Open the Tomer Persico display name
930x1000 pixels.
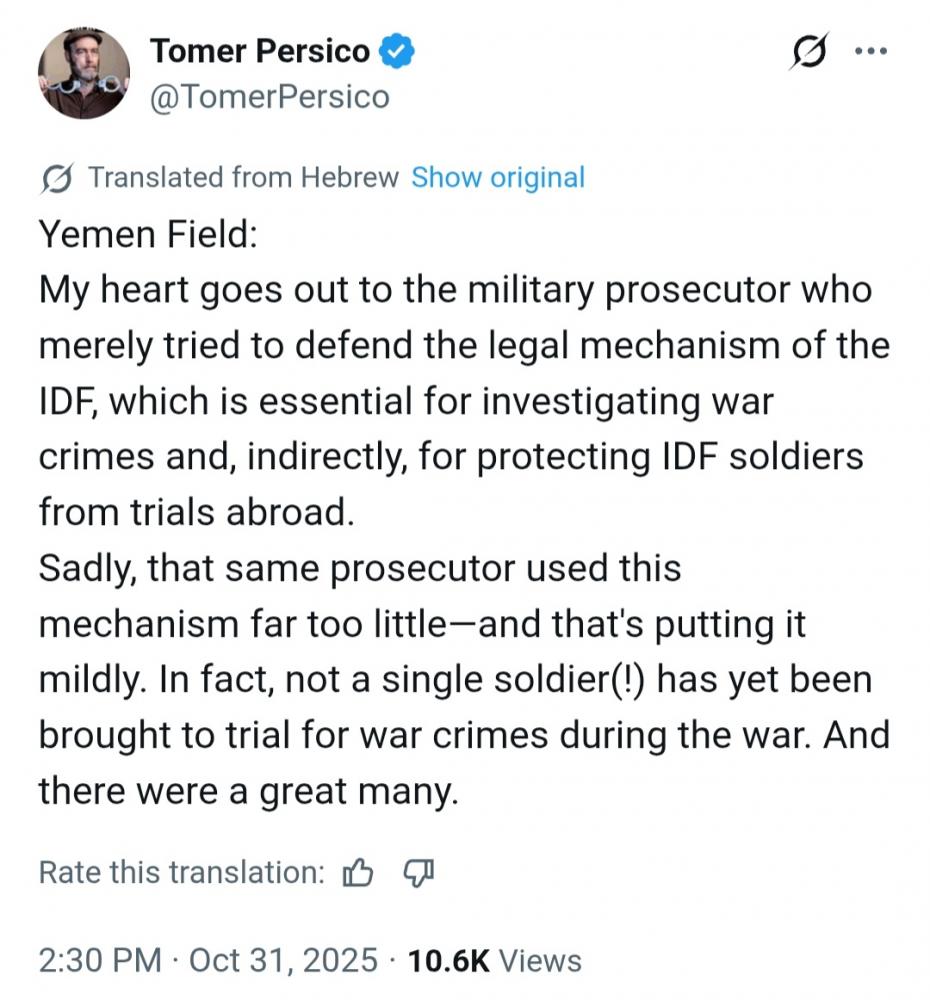tap(260, 51)
